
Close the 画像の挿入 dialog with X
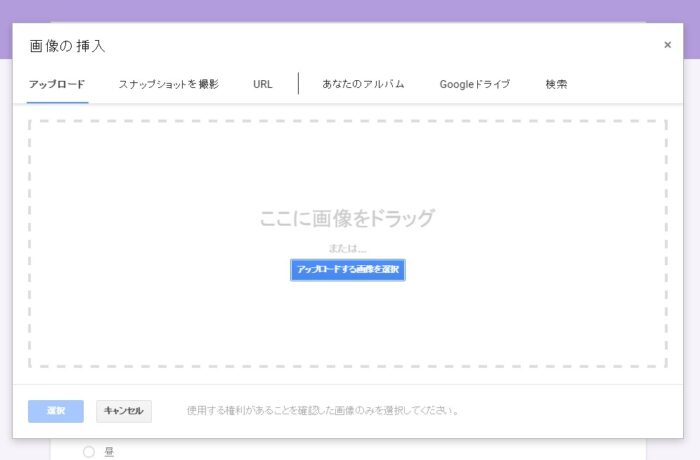(667, 45)
